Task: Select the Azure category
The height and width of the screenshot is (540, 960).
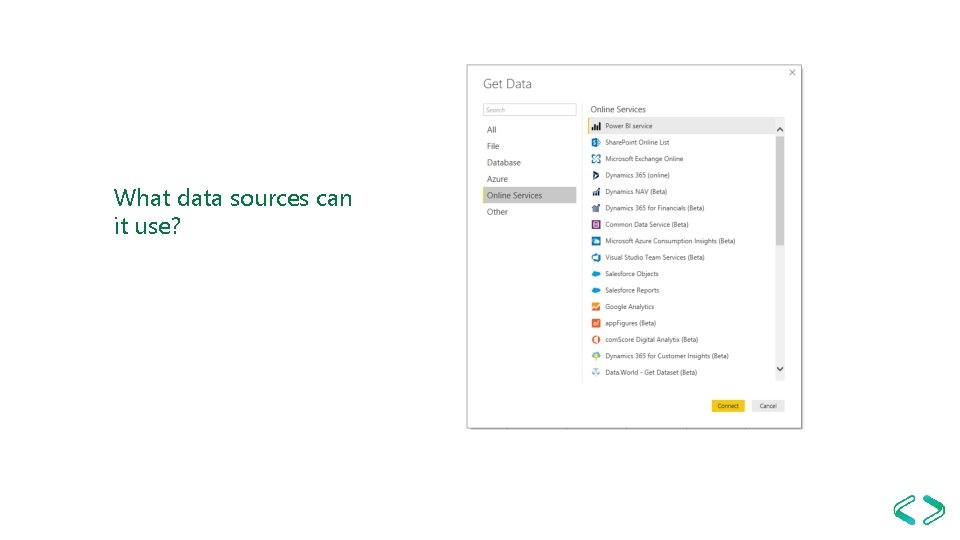Action: (497, 179)
